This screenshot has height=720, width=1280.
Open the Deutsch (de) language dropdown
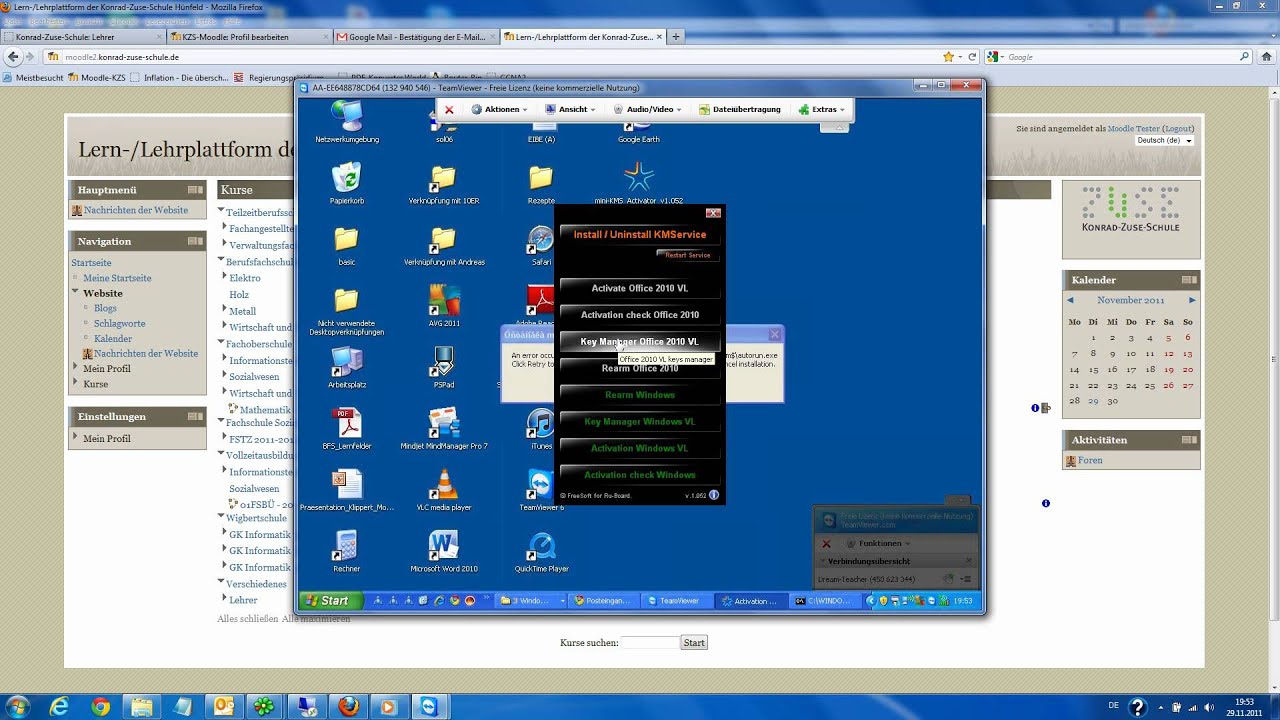[1165, 141]
